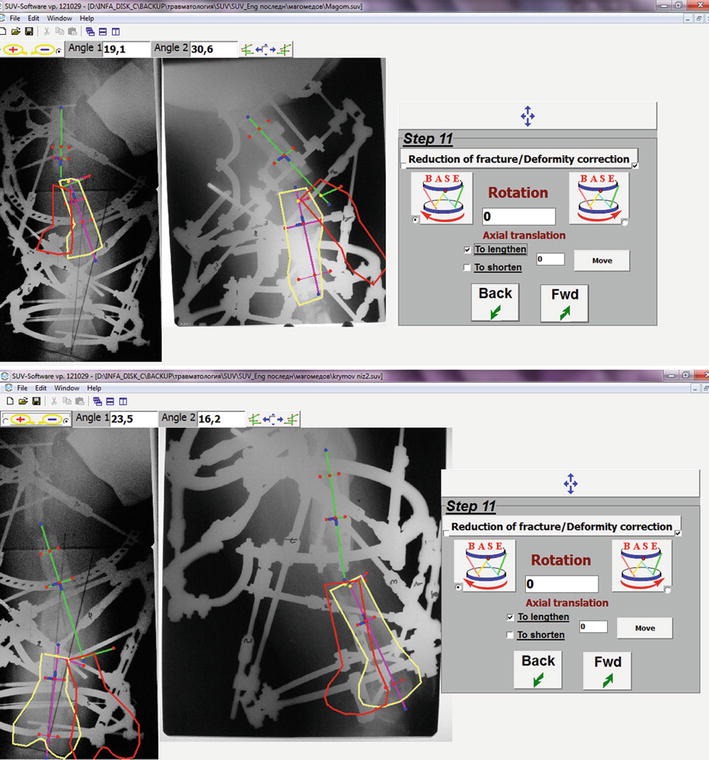Click the zoom-in plus icon in upper window
709x760 pixels.
click(x=15, y=48)
